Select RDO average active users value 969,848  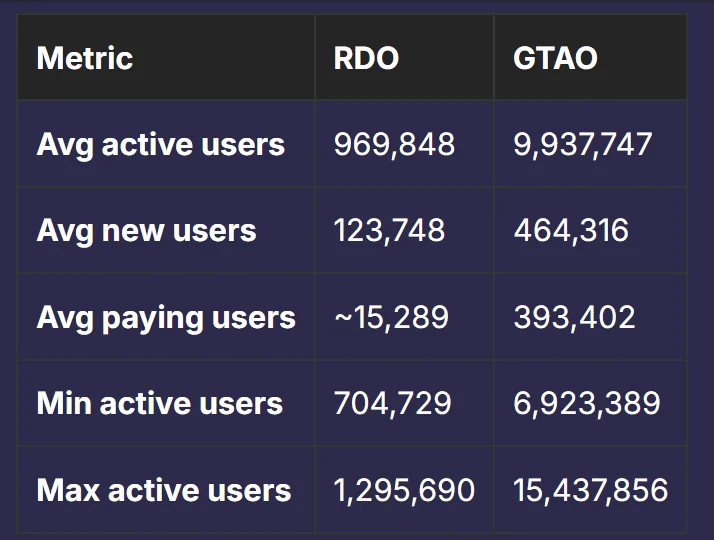(x=394, y=144)
